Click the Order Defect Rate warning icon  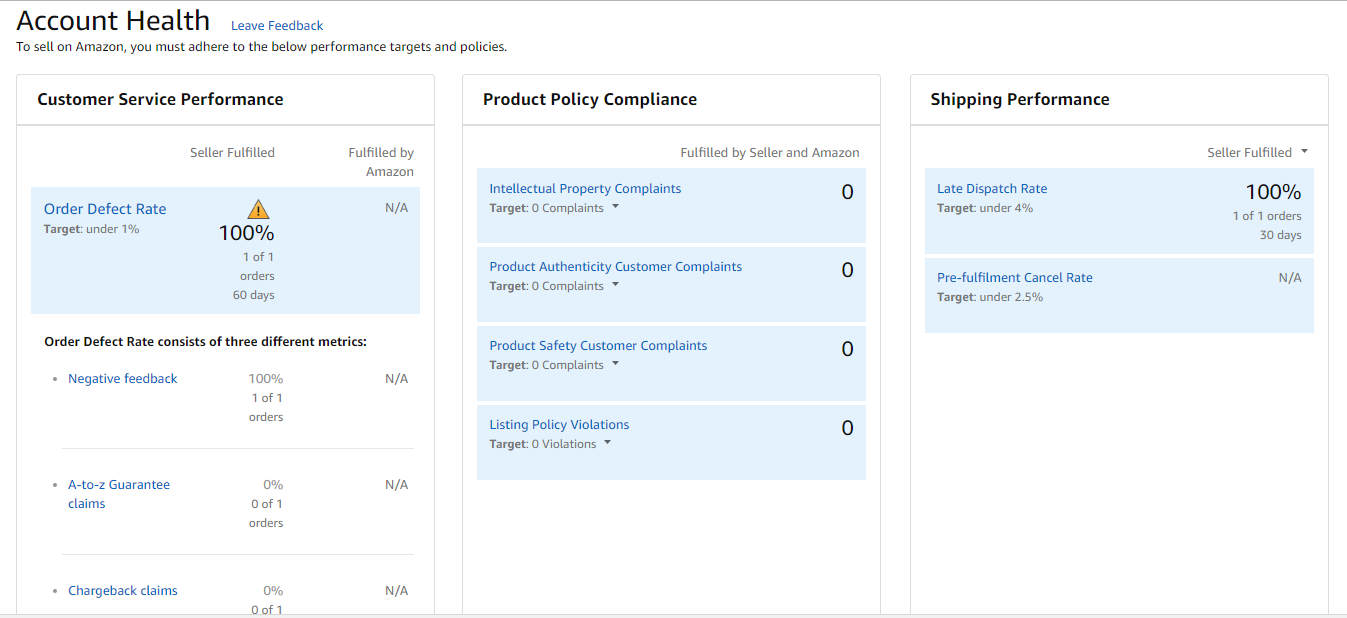click(x=258, y=209)
